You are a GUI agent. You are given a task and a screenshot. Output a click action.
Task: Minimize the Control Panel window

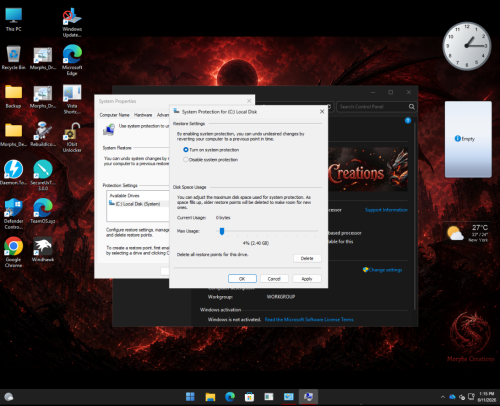(373, 92)
